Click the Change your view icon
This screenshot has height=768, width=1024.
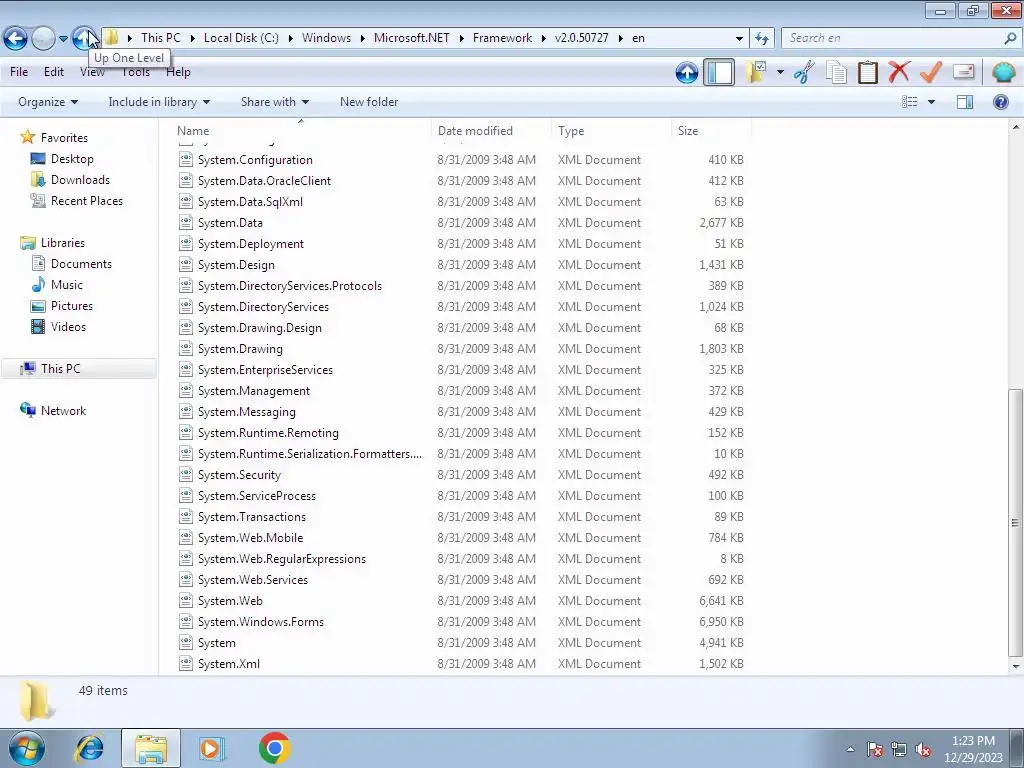(910, 102)
